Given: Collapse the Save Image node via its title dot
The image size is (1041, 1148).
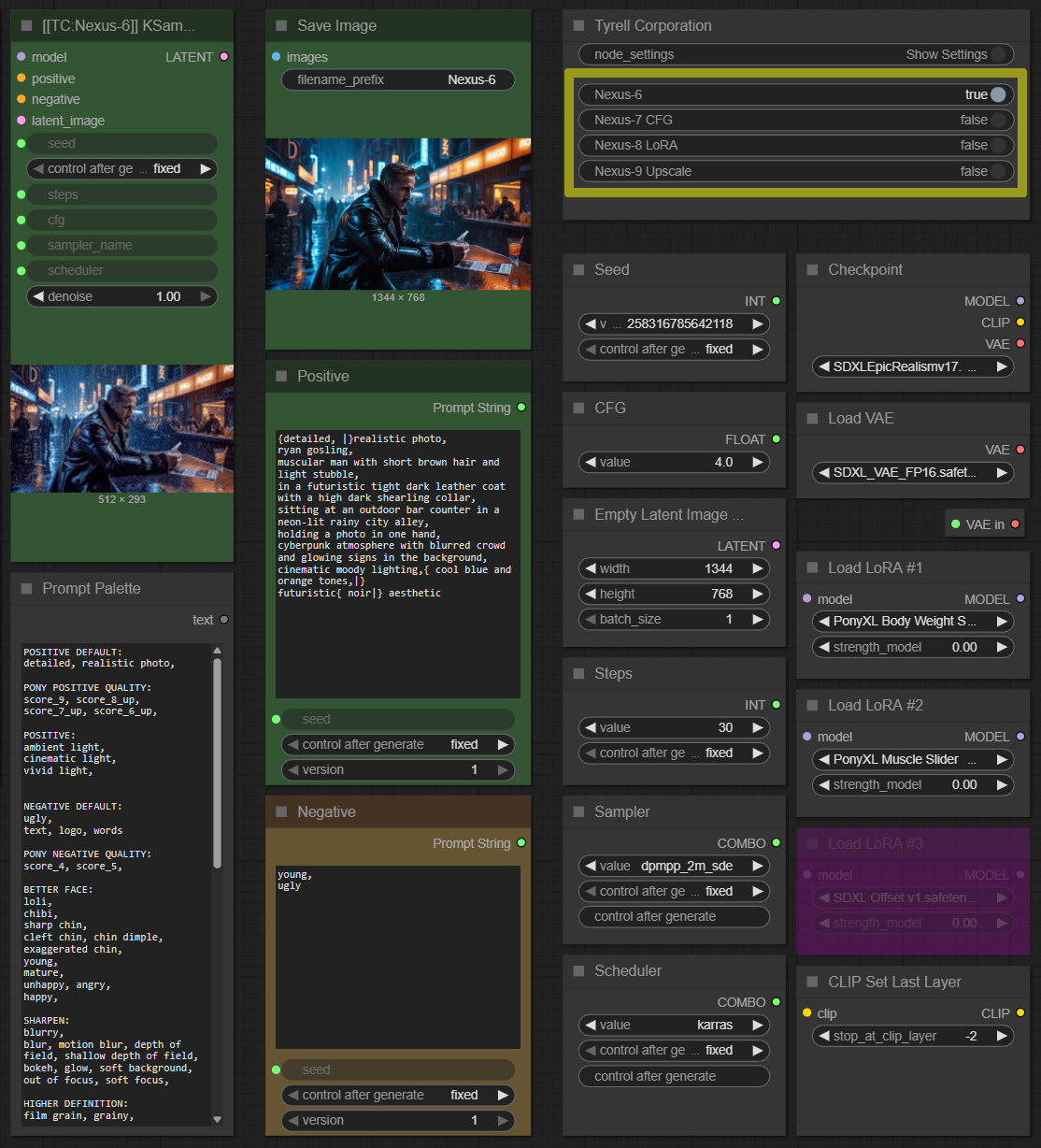Looking at the screenshot, I should click(x=281, y=26).
